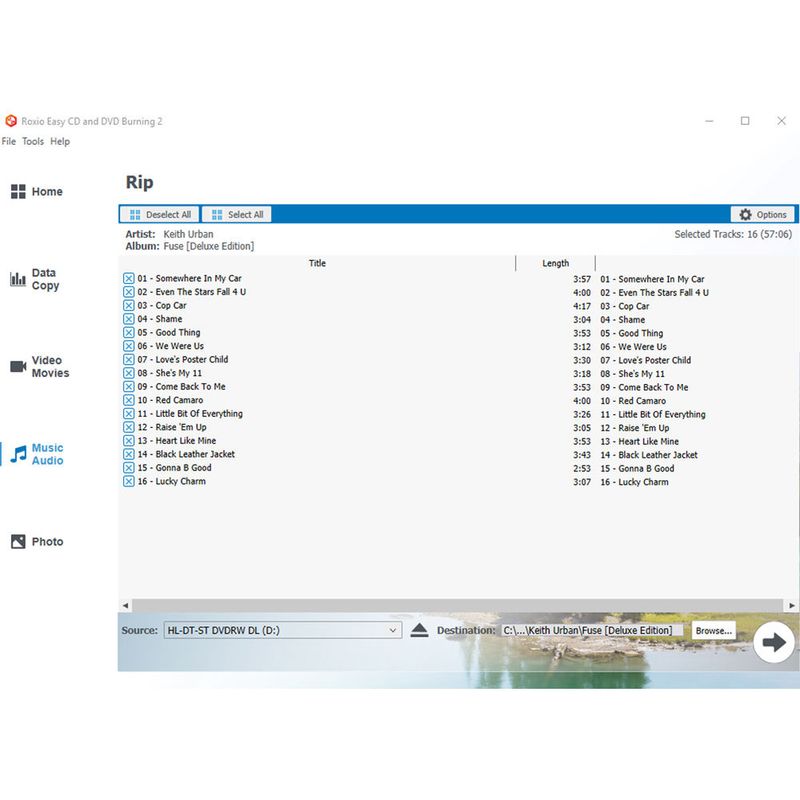Click right-column entry 04 - Shame
The height and width of the screenshot is (800, 800).
(622, 320)
